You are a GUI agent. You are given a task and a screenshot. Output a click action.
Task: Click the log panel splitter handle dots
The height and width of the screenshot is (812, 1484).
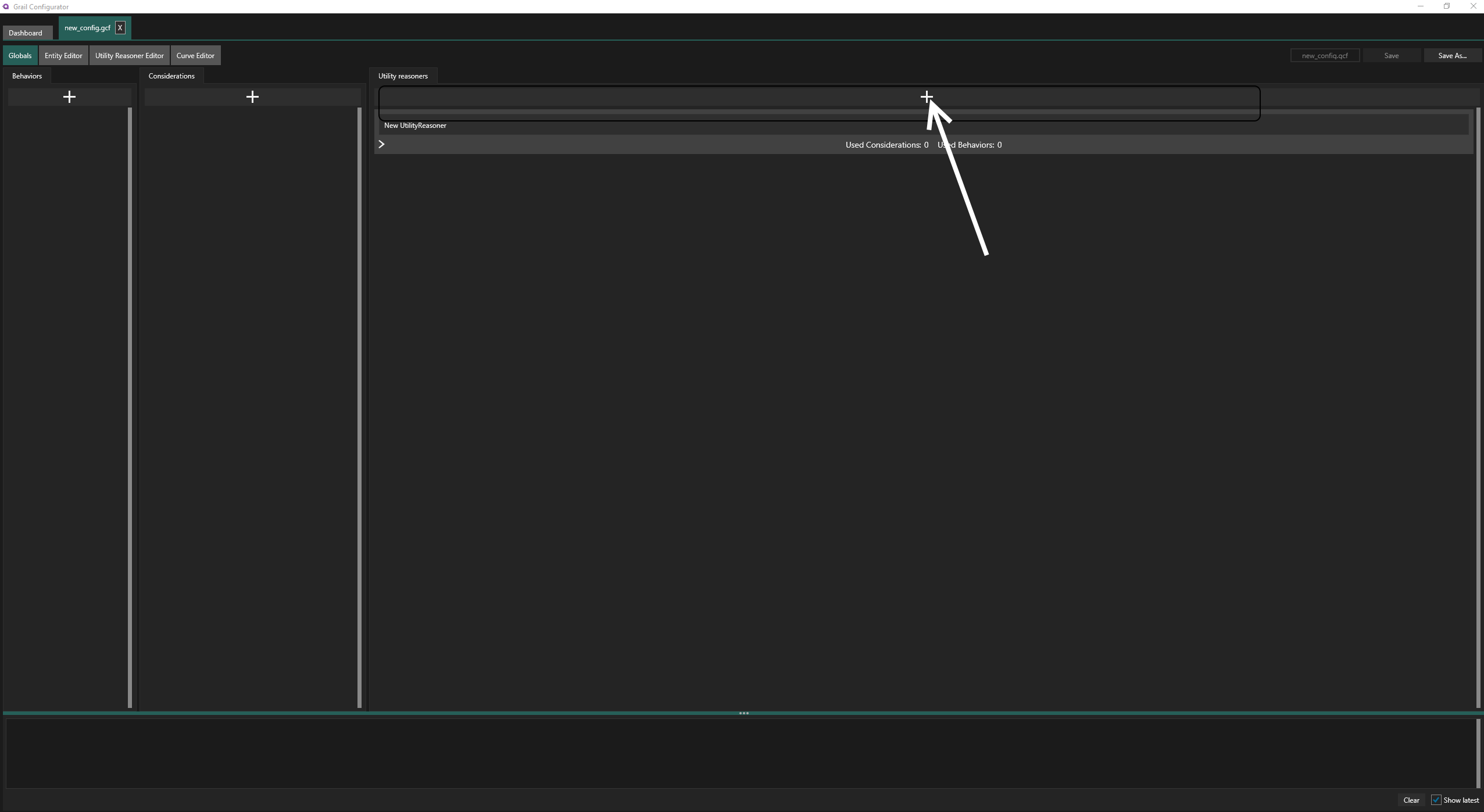pos(743,713)
